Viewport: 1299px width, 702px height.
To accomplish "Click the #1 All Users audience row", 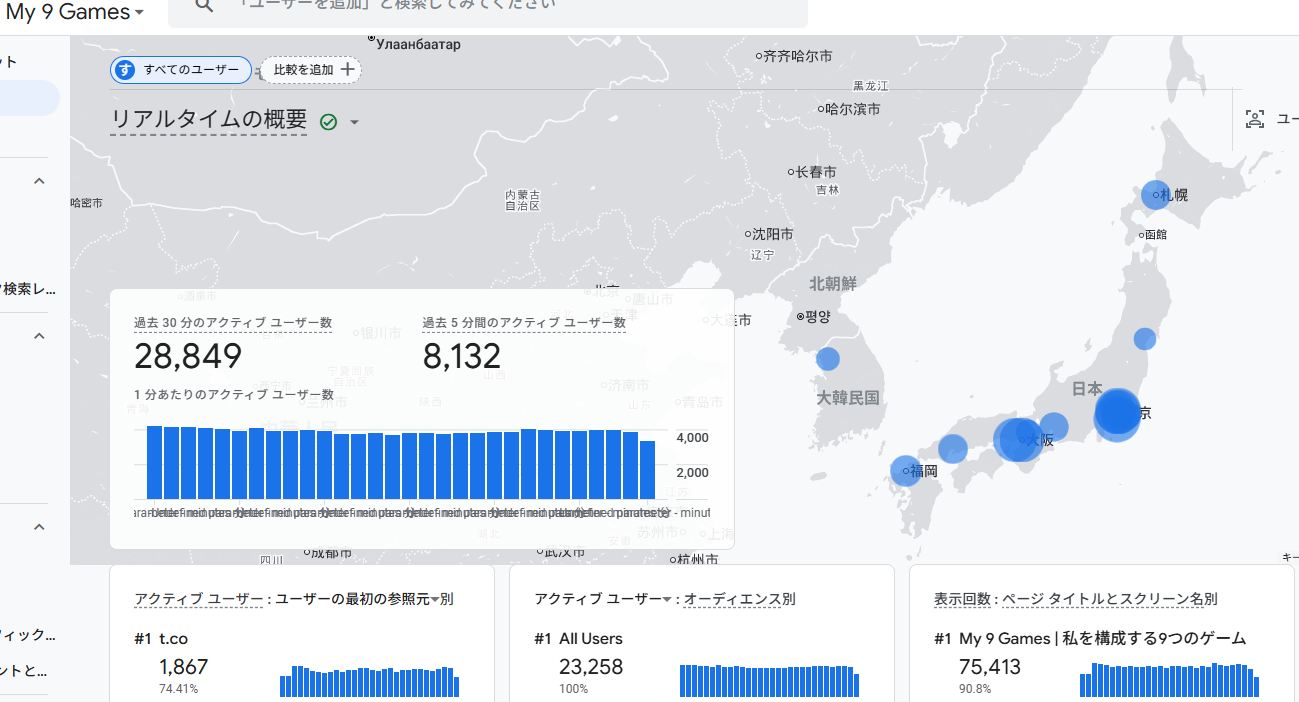I will click(x=590, y=639).
